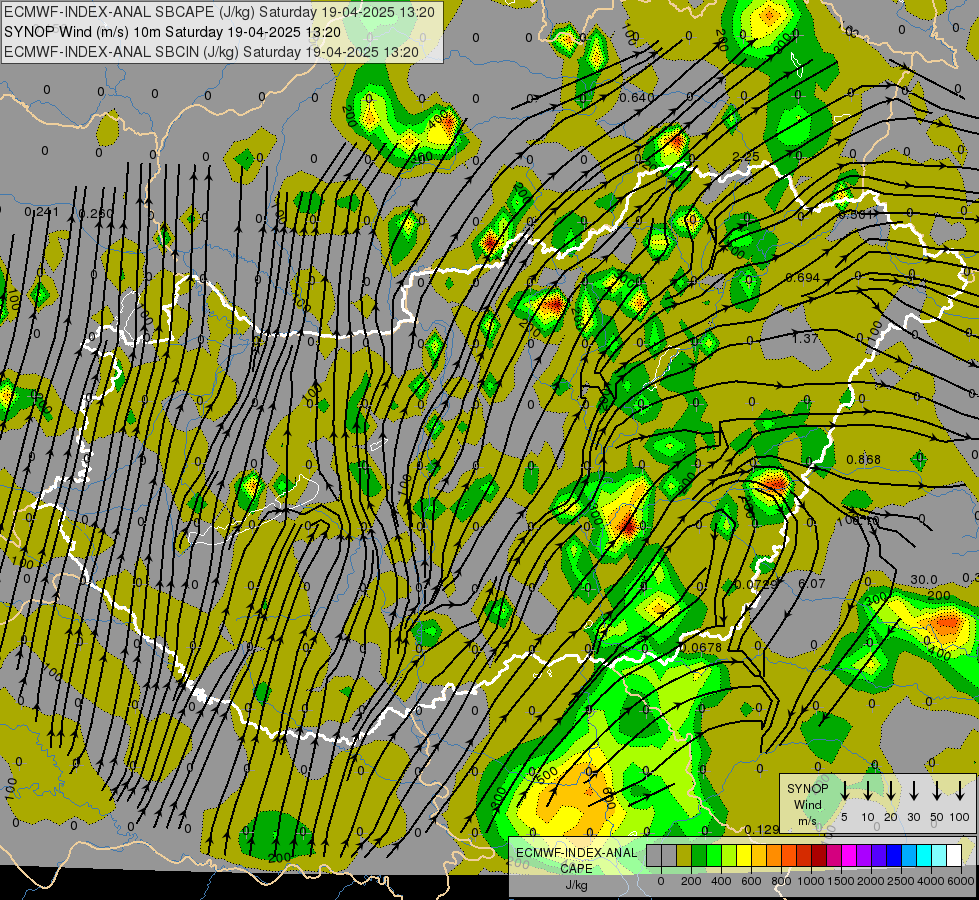Pick the dark green swatch in the CAPE color bar
The image size is (979, 900).
(x=699, y=855)
